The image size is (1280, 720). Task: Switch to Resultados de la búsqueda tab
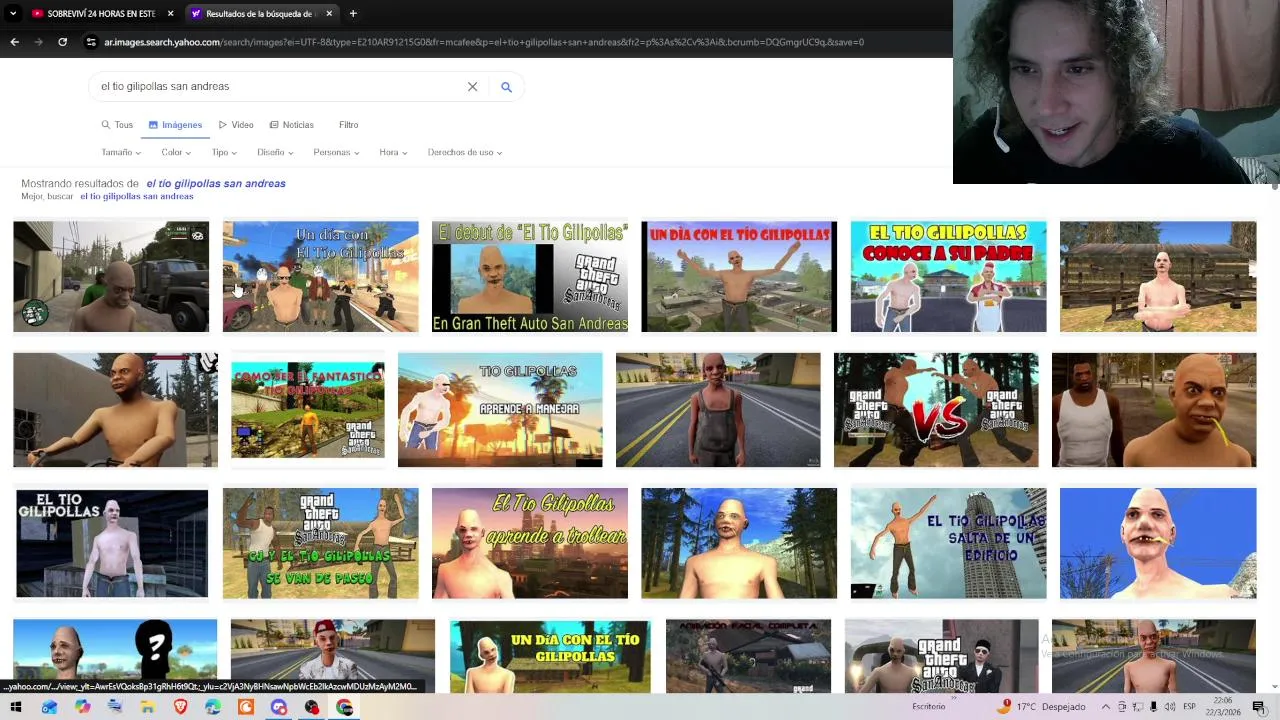click(x=260, y=13)
